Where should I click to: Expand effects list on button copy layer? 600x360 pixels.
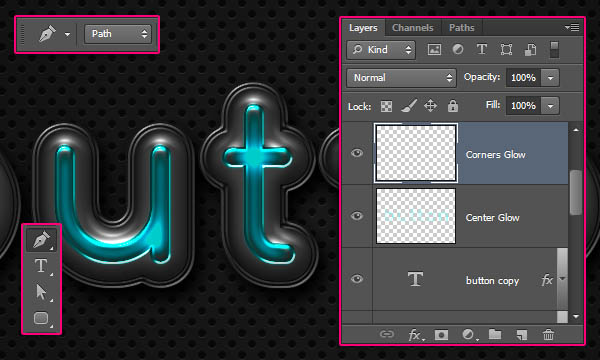562,279
